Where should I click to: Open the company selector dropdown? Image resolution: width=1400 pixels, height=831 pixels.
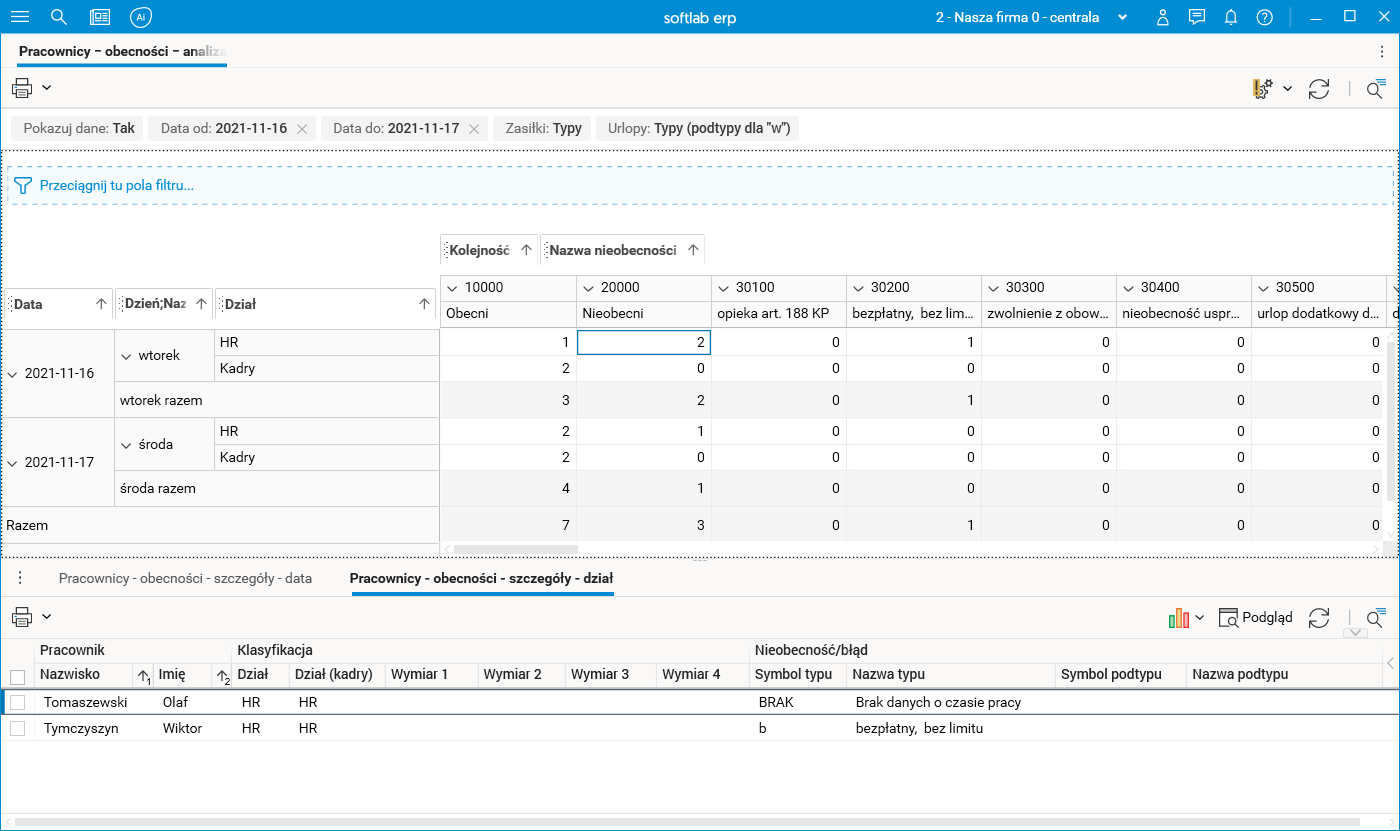[x=1122, y=17]
